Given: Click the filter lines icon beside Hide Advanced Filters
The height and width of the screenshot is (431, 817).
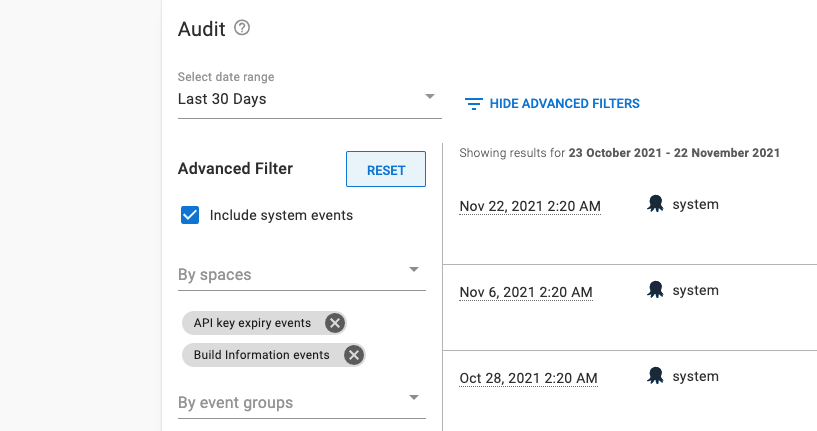Looking at the screenshot, I should click(474, 104).
